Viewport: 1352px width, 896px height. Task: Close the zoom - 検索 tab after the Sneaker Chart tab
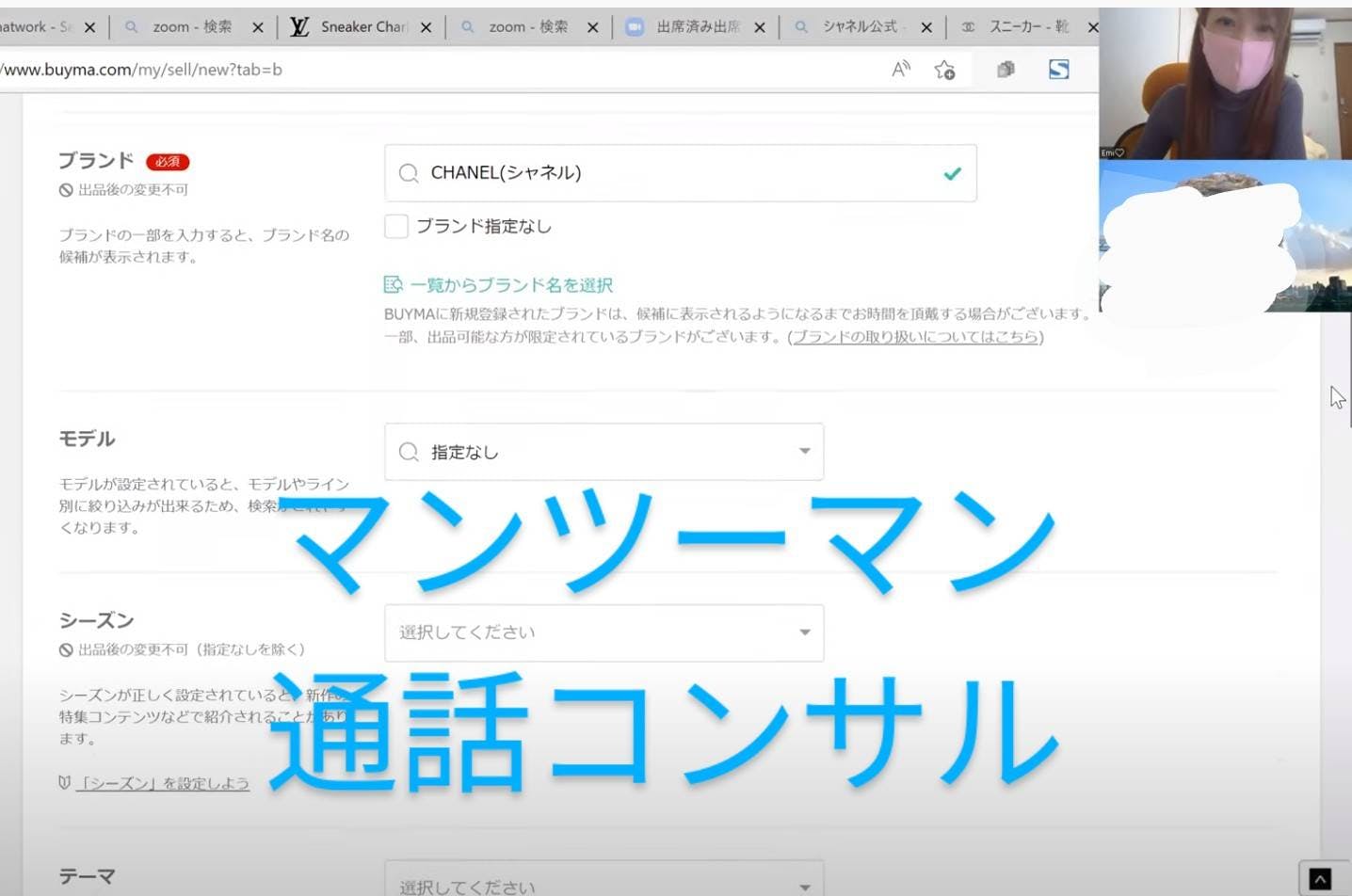(x=592, y=27)
